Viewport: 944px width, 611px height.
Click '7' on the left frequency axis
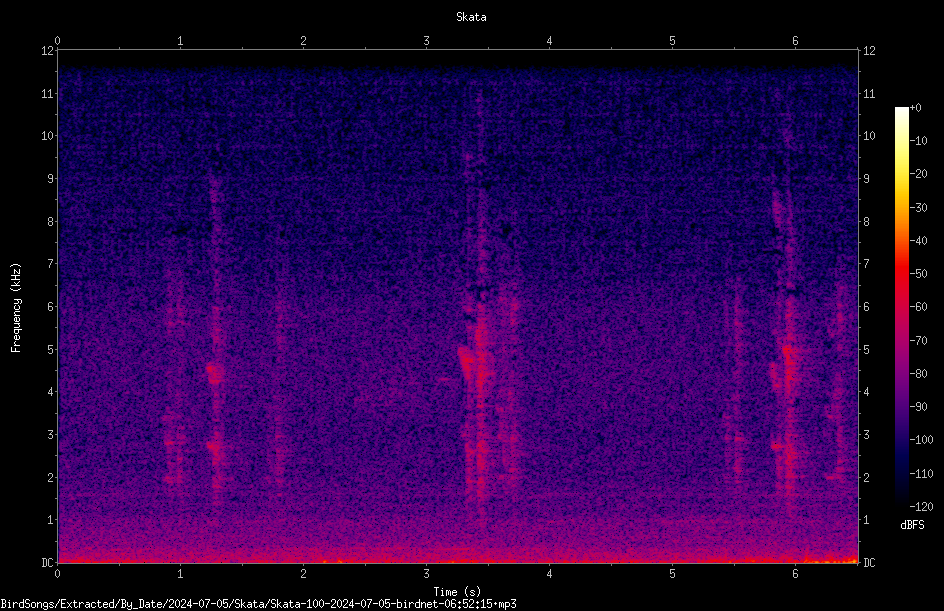[x=51, y=264]
